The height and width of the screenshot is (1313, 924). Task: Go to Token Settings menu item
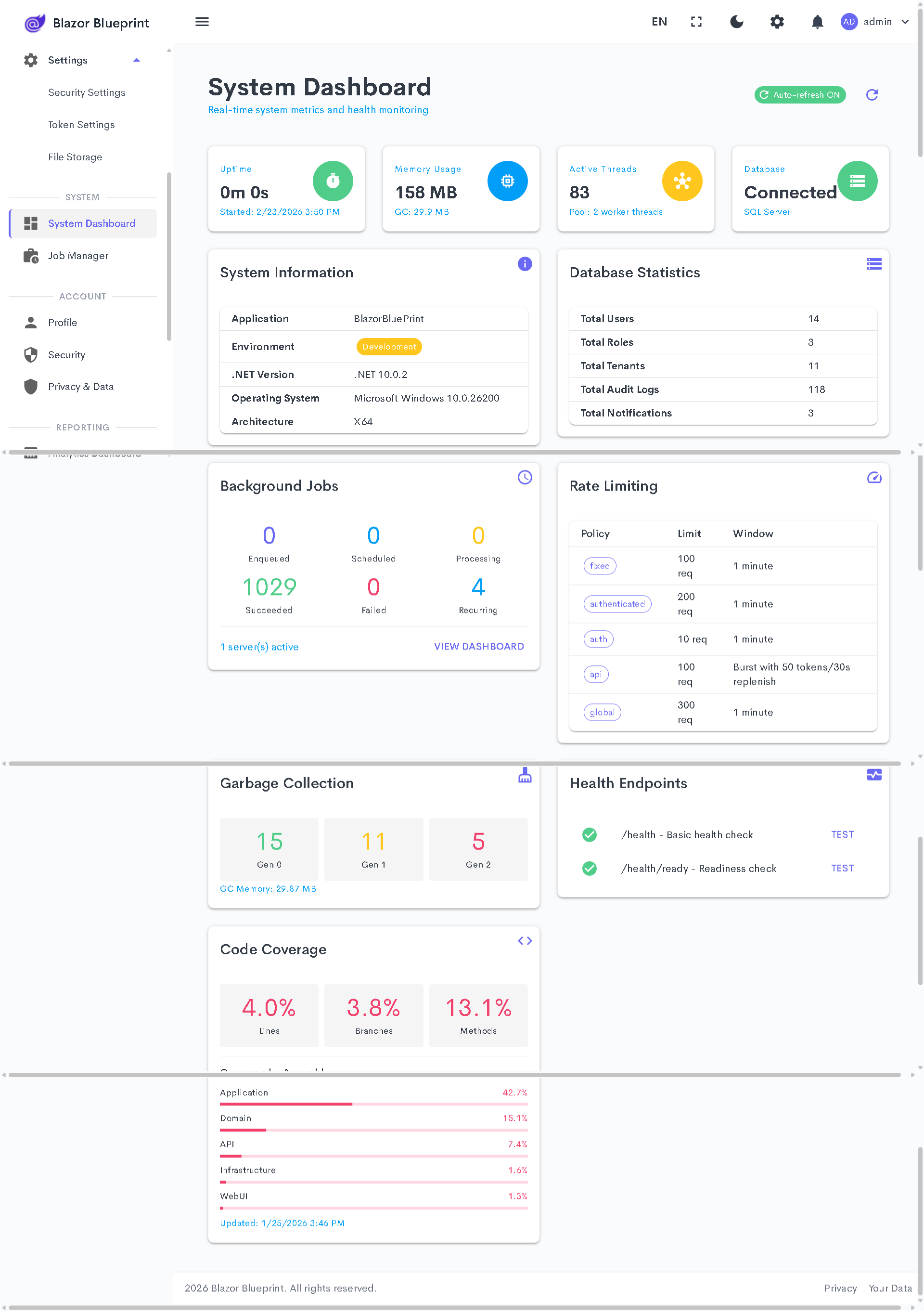tap(81, 125)
